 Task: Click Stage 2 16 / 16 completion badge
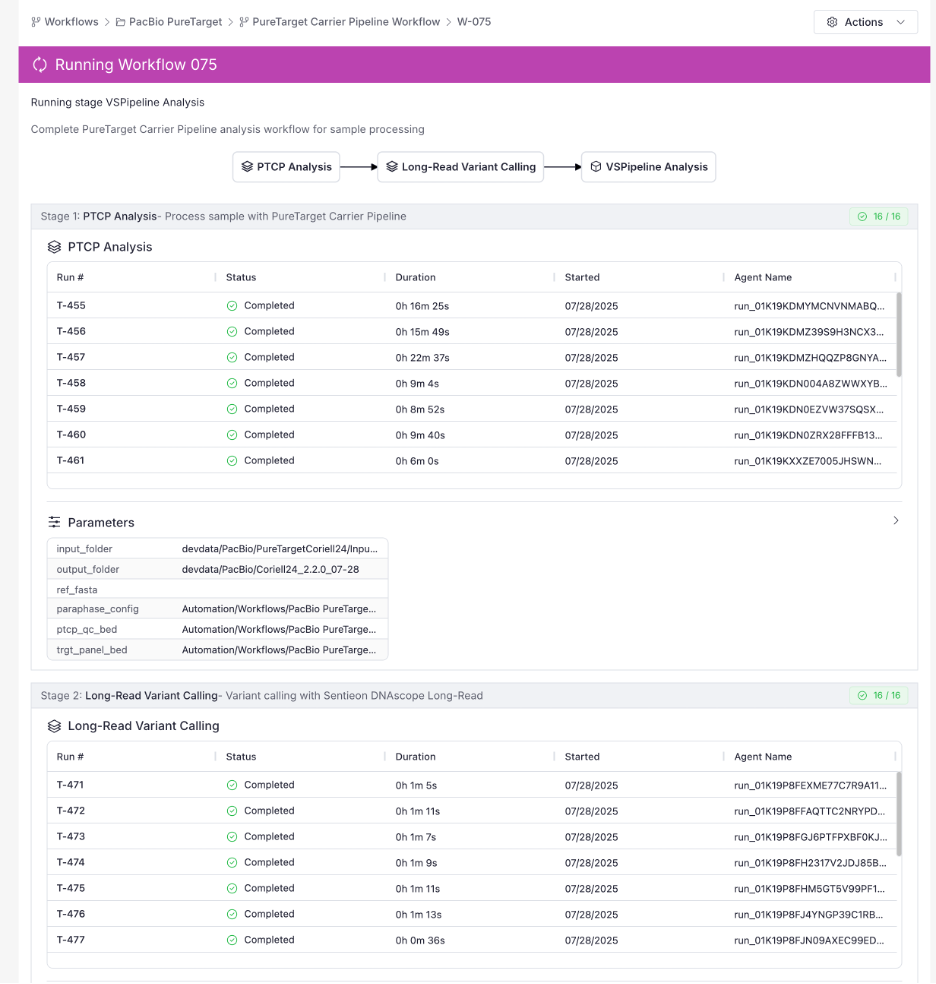(x=878, y=695)
